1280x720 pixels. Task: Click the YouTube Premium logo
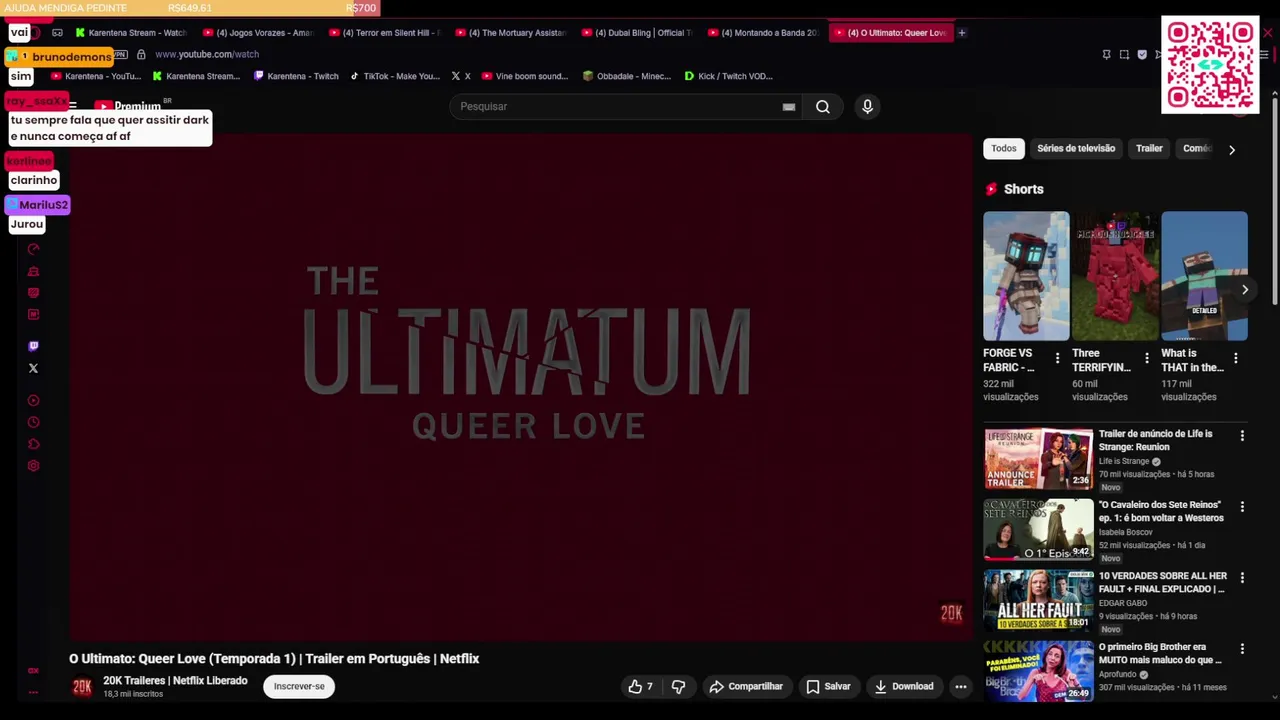[128, 106]
